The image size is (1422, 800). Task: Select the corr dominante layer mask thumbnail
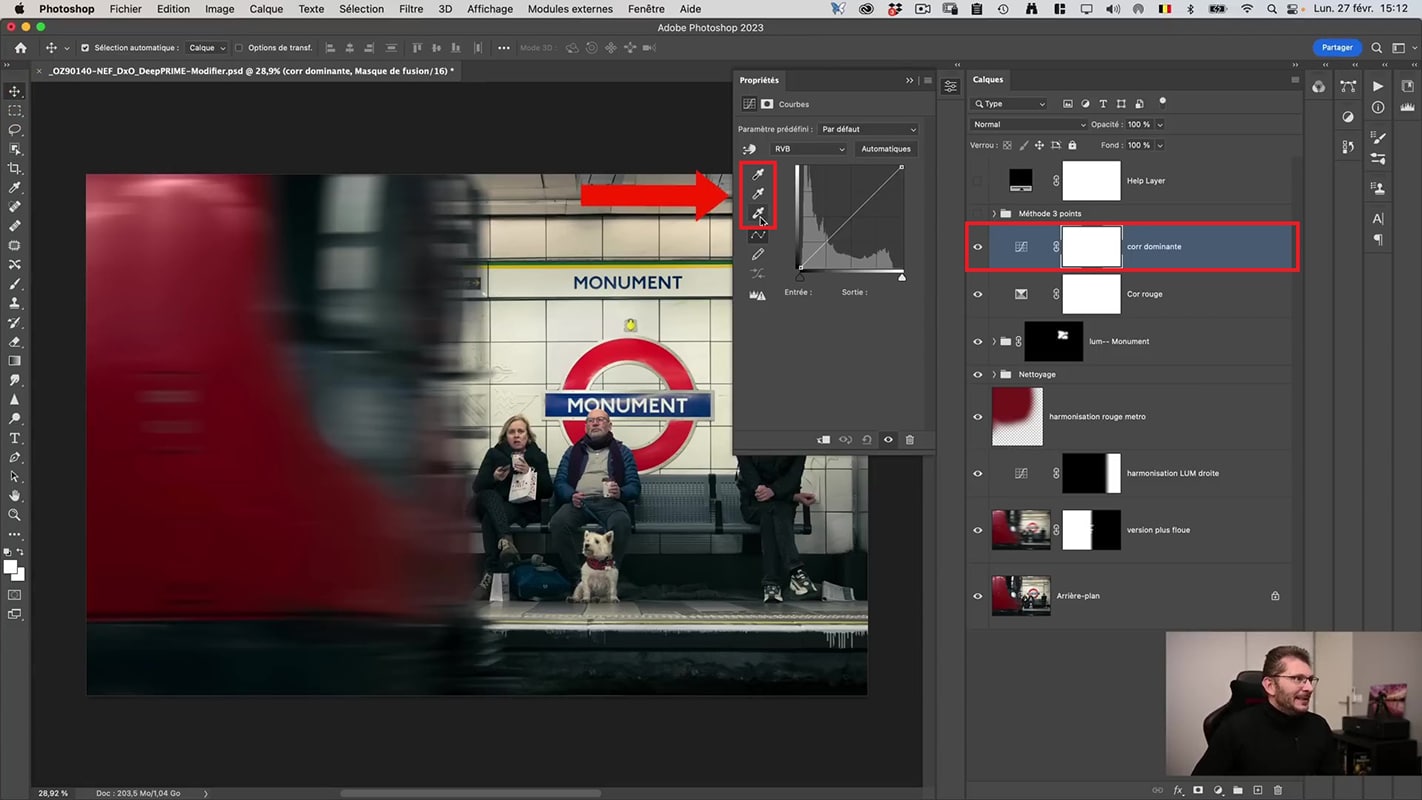click(1091, 247)
